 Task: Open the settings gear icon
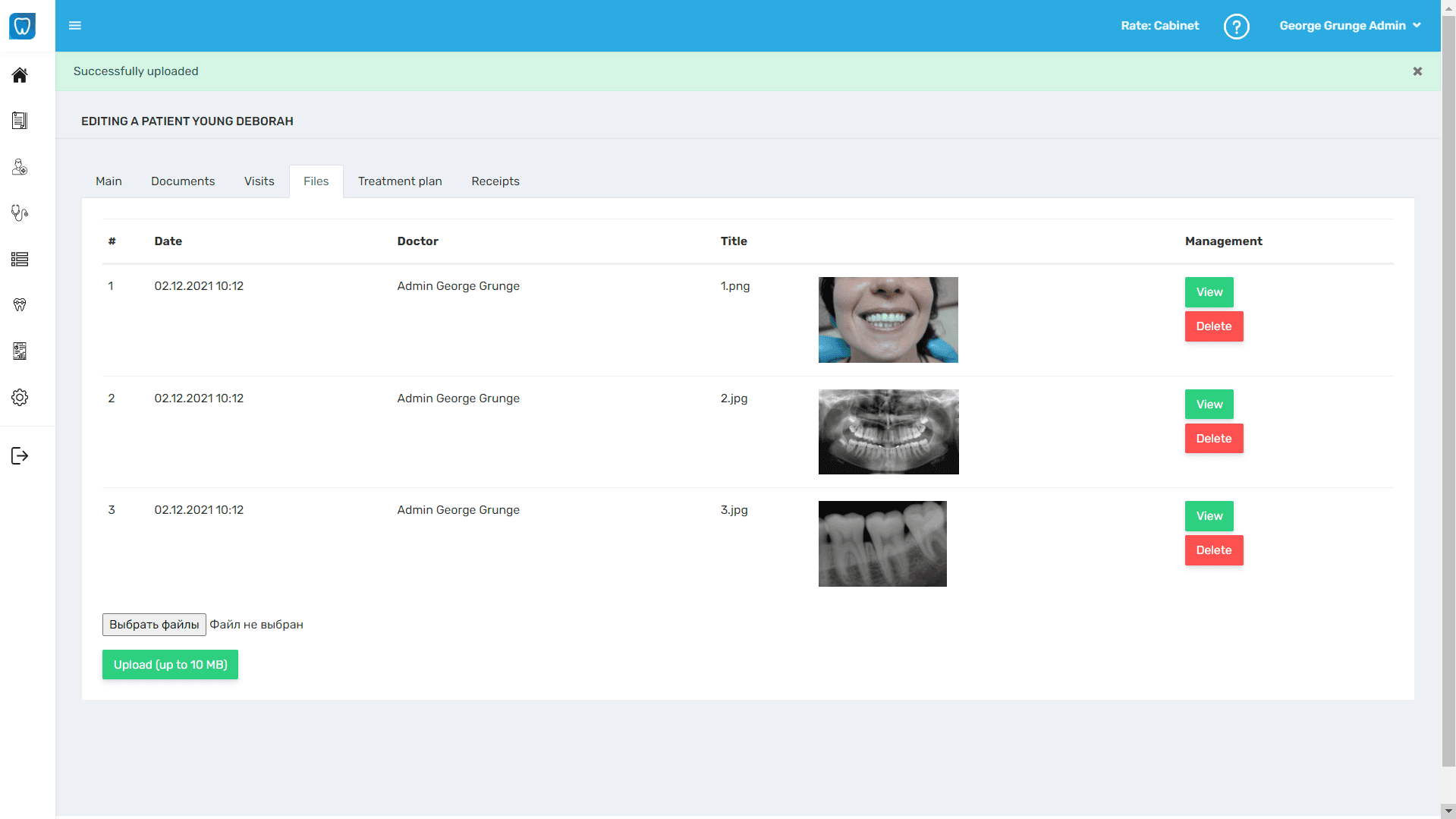(20, 397)
